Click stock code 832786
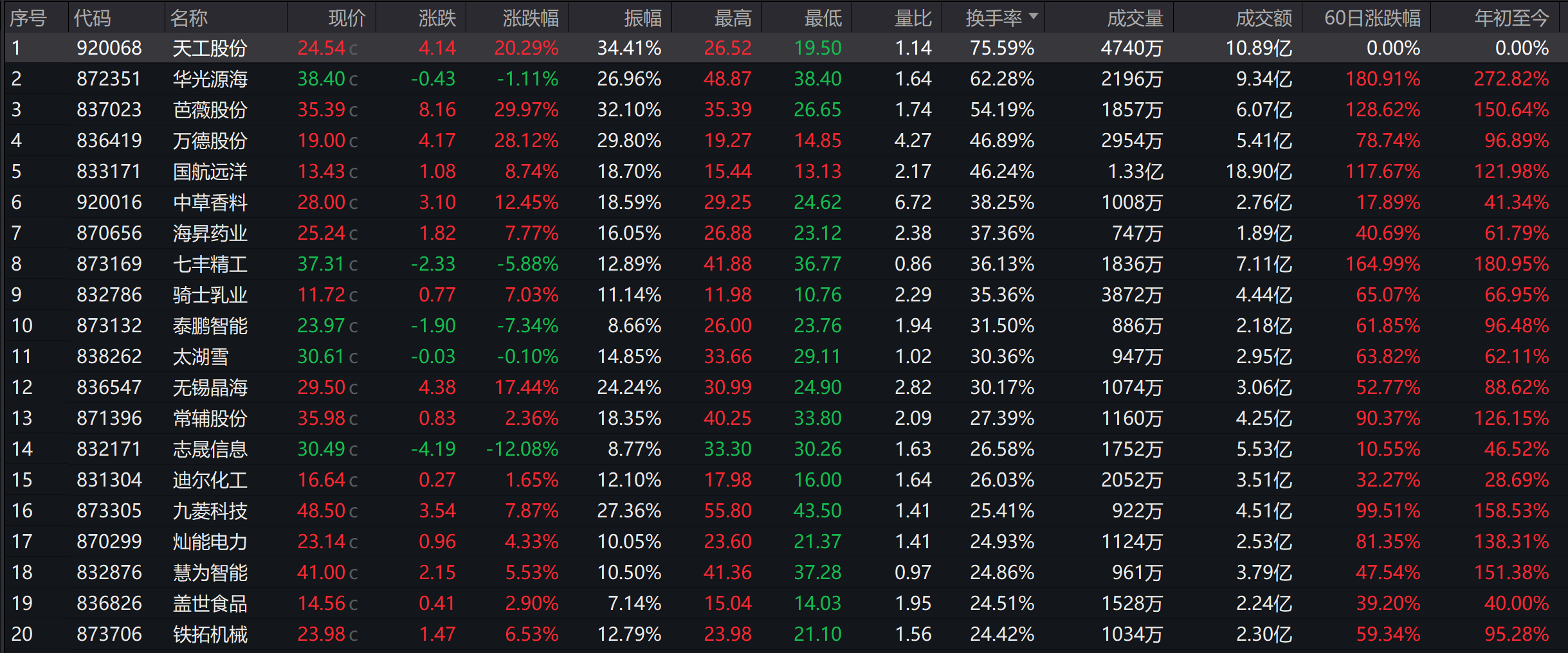Image resolution: width=1568 pixels, height=653 pixels. point(109,295)
